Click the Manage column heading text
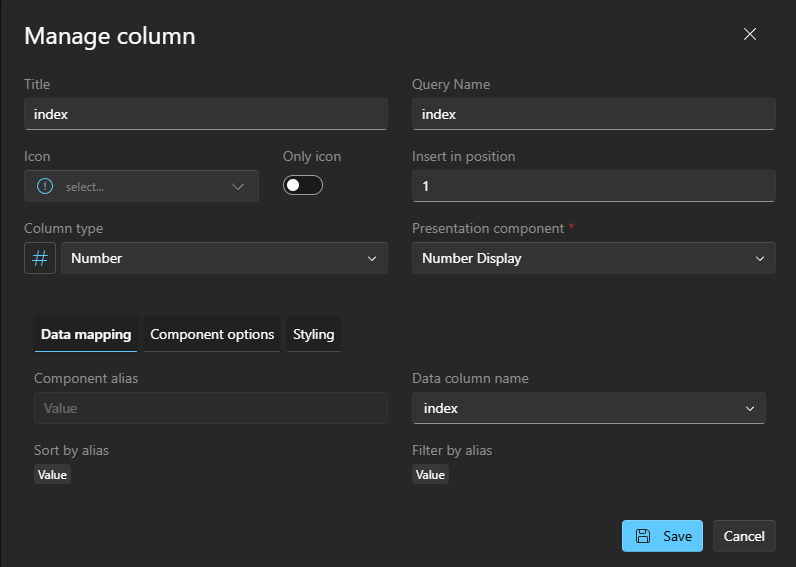The height and width of the screenshot is (567, 796). [110, 36]
